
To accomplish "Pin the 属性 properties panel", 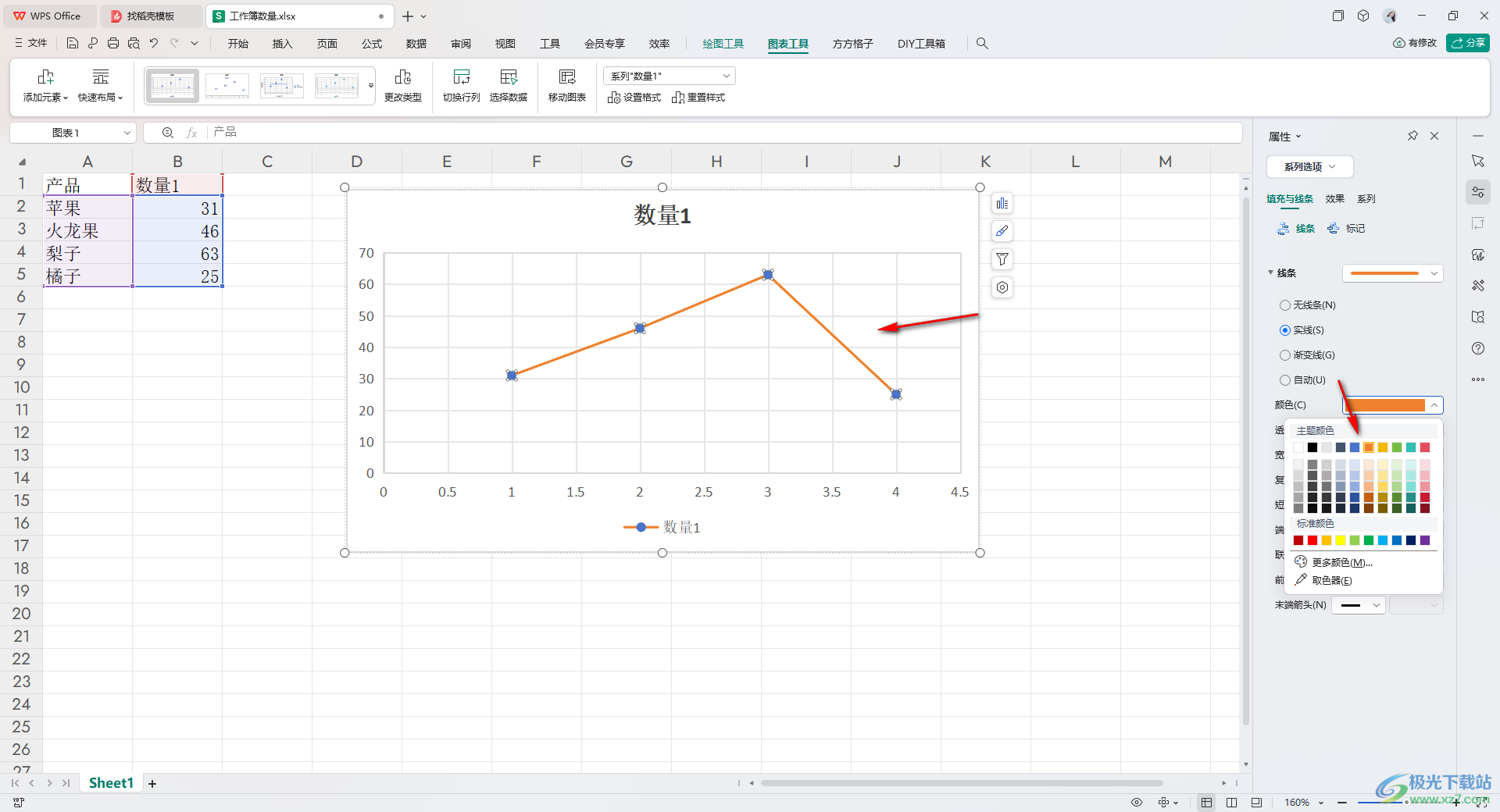I will (x=1412, y=136).
